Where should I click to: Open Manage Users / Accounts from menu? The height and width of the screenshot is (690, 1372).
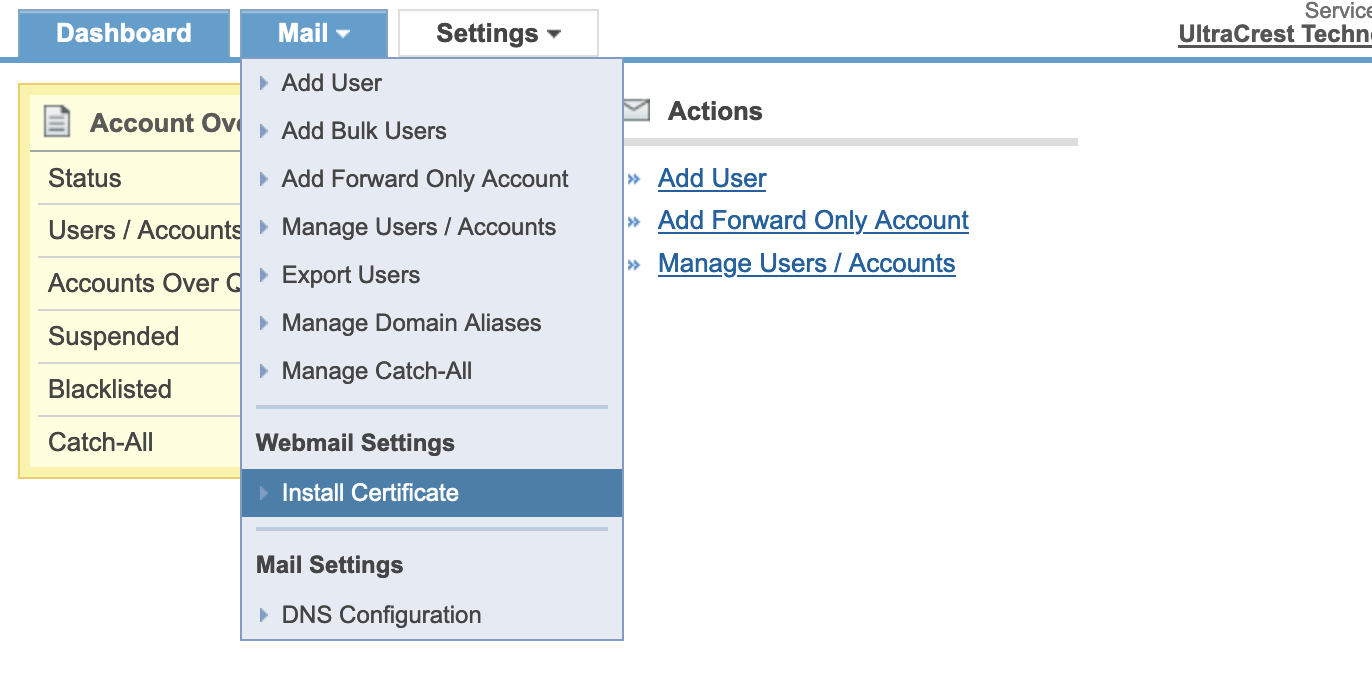point(432,227)
